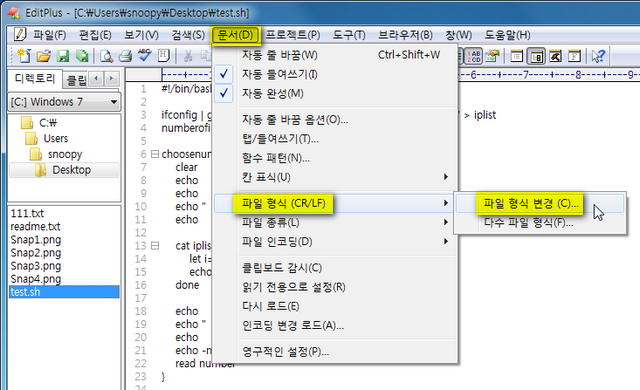
Task: Open 영구적인 설정(P)...
Action: (334, 351)
